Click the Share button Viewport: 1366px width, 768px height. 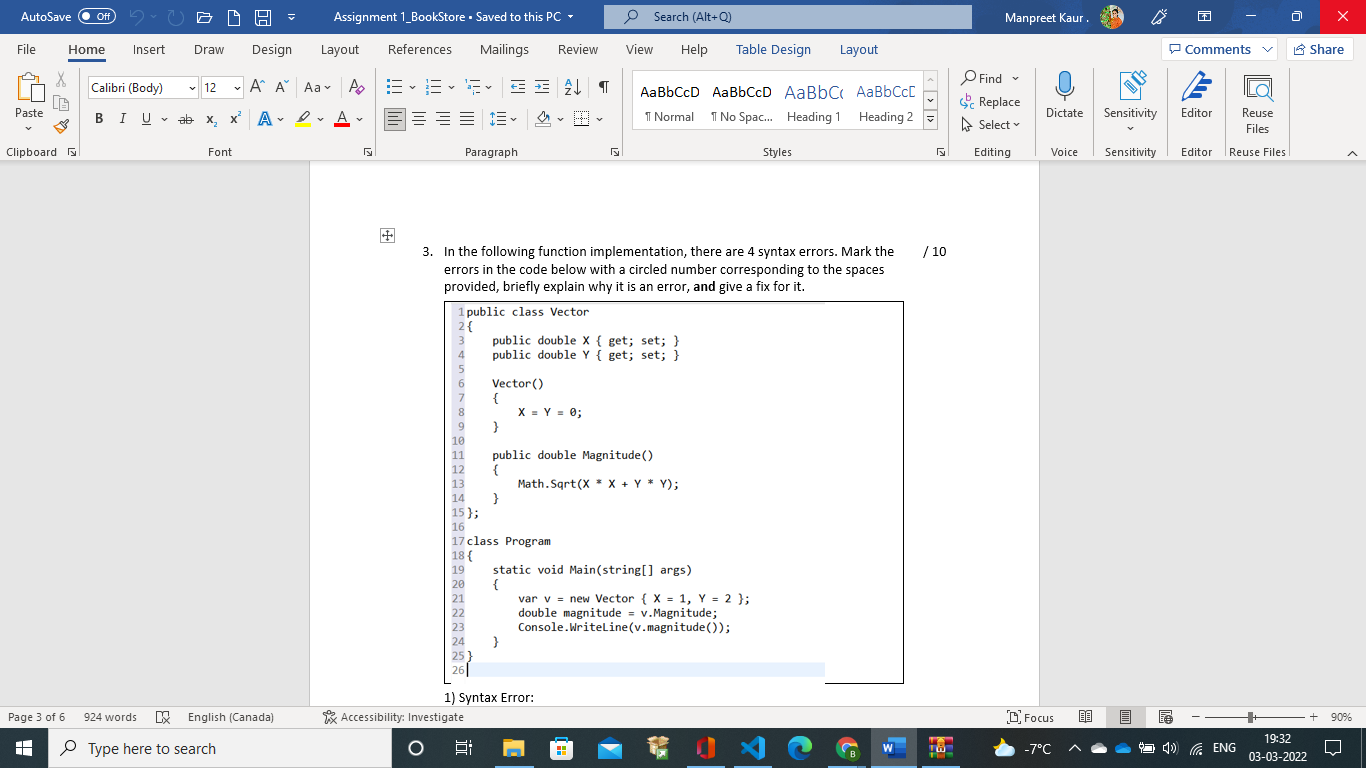[x=1318, y=49]
